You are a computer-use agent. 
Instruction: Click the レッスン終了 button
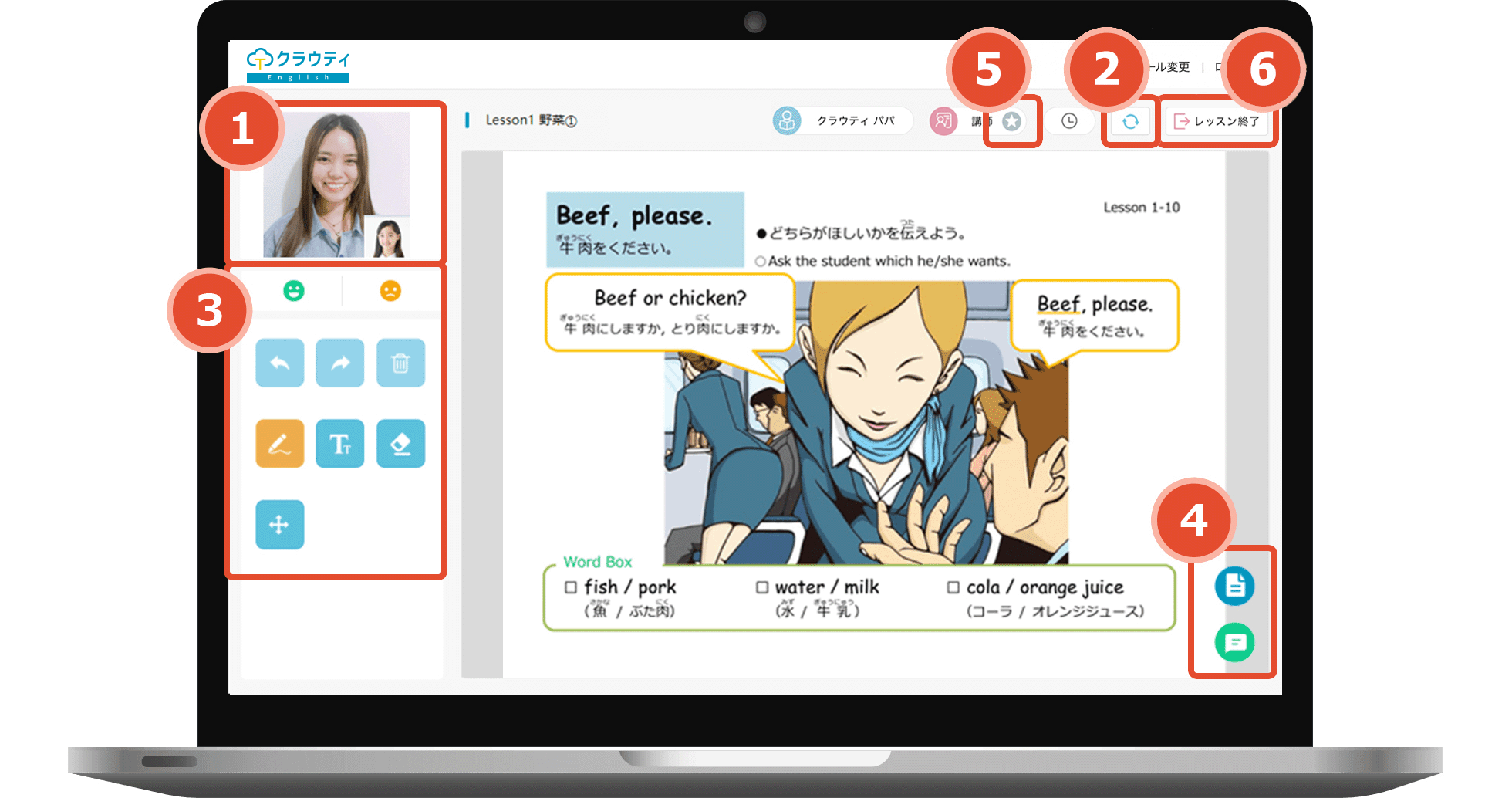click(1217, 121)
